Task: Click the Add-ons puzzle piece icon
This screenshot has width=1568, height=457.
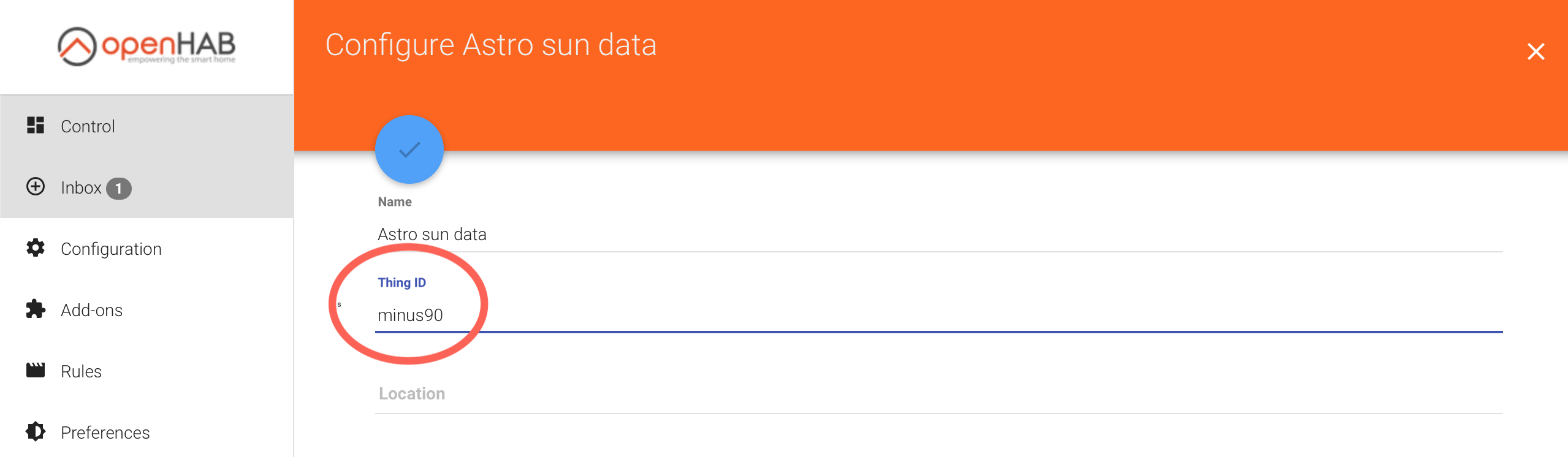Action: click(x=36, y=309)
